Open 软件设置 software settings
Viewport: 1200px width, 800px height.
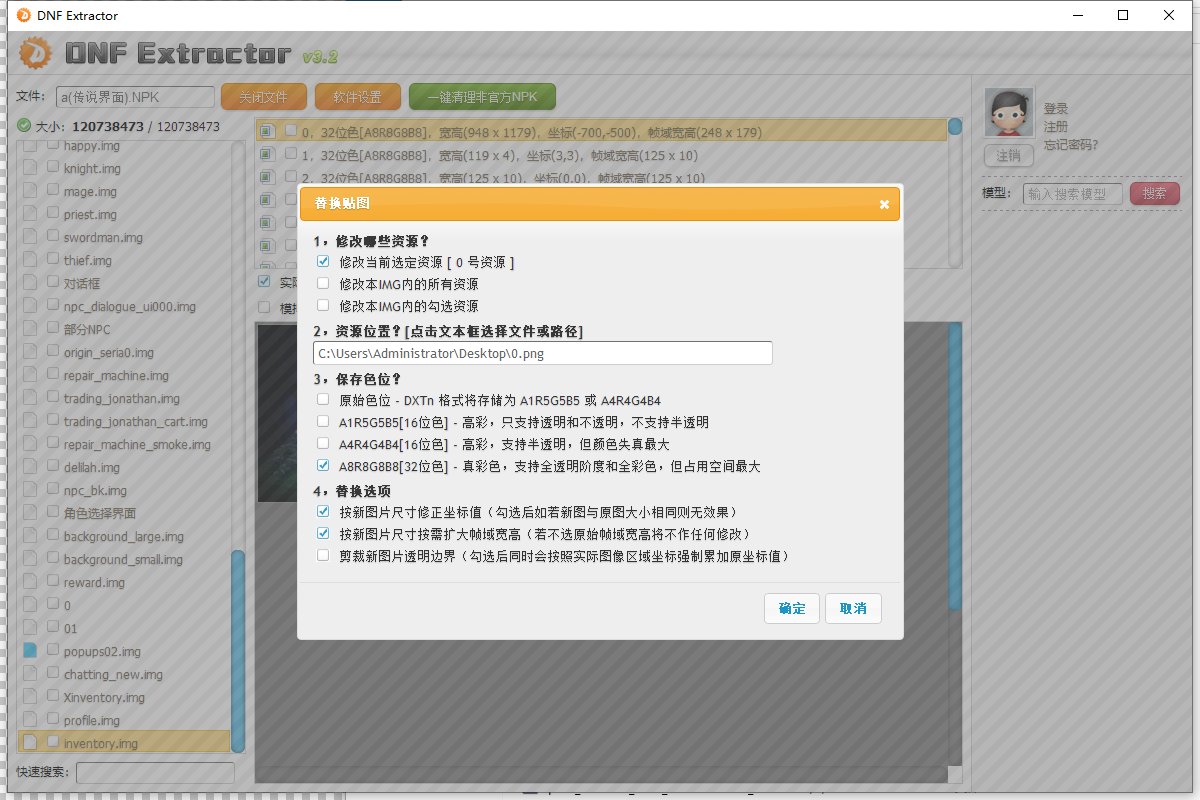click(x=357, y=97)
